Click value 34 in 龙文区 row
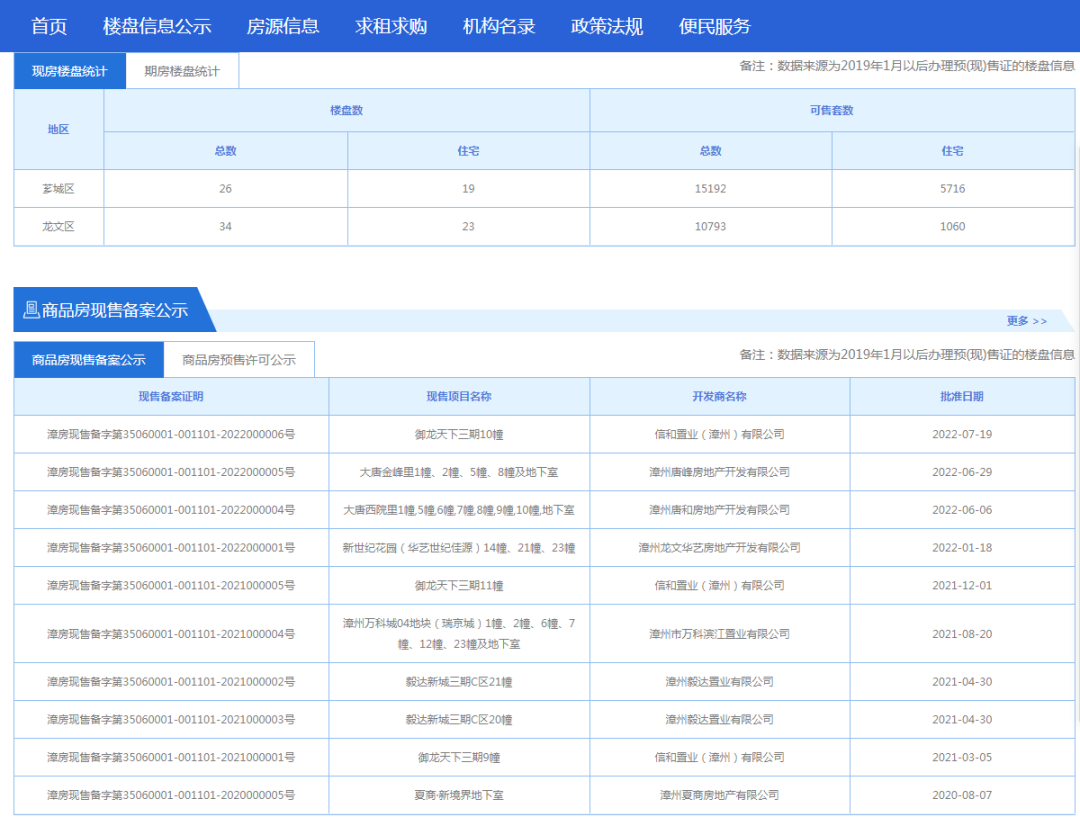 tap(225, 227)
